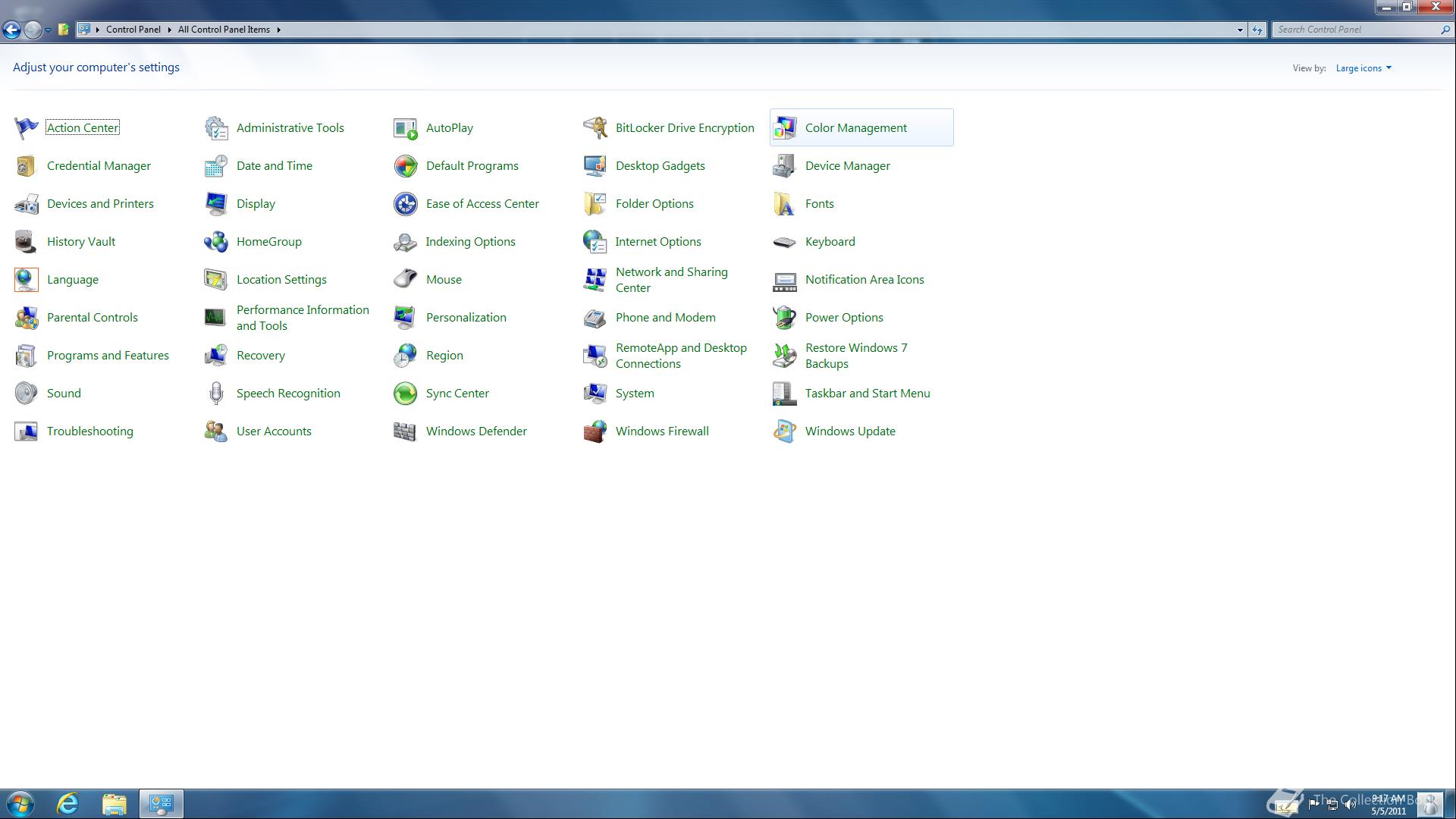The width and height of the screenshot is (1456, 819).
Task: Open the Personalization link
Action: (466, 318)
